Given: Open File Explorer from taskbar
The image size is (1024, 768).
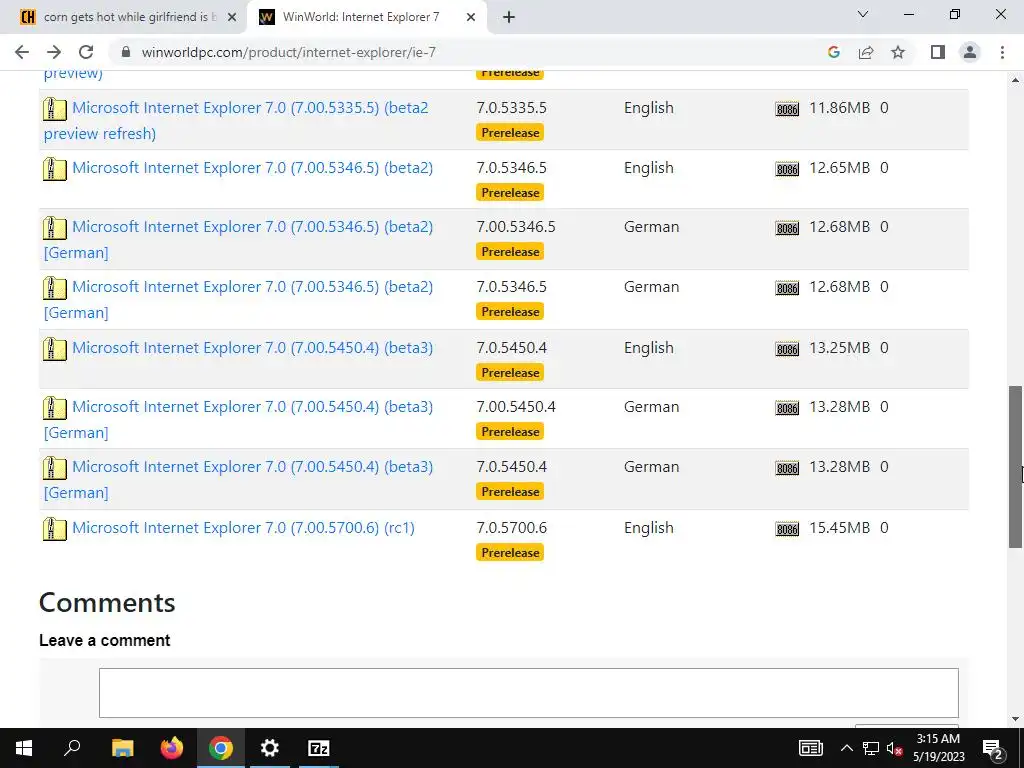Looking at the screenshot, I should pyautogui.click(x=122, y=748).
